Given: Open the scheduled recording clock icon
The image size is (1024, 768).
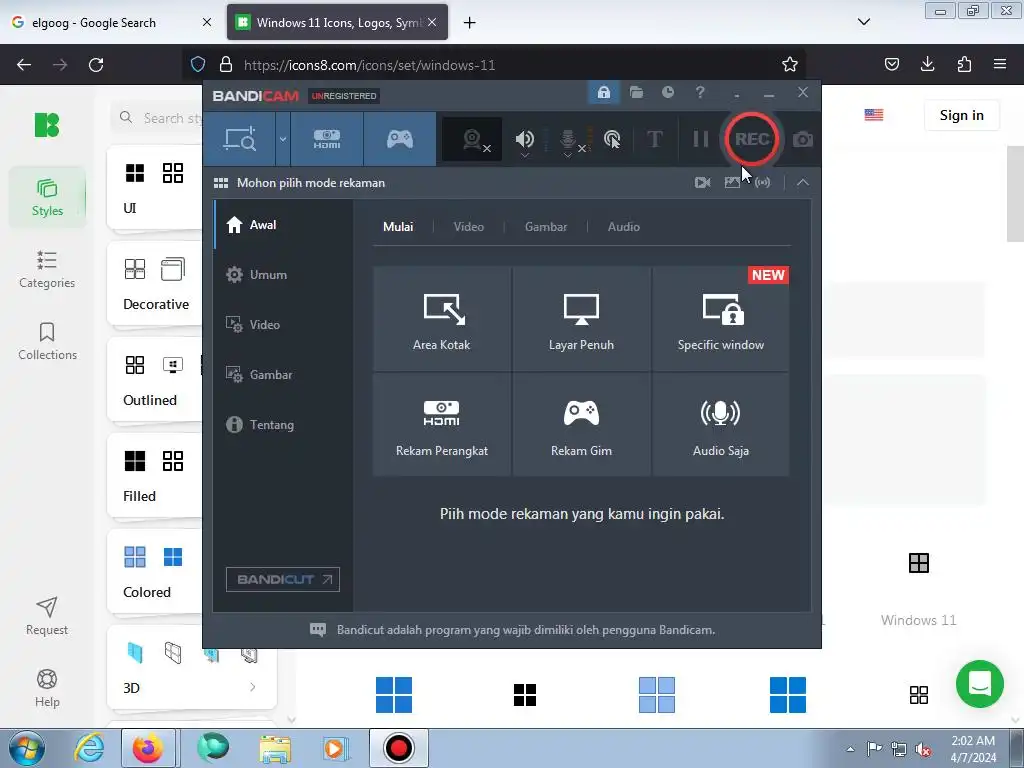Looking at the screenshot, I should [667, 93].
